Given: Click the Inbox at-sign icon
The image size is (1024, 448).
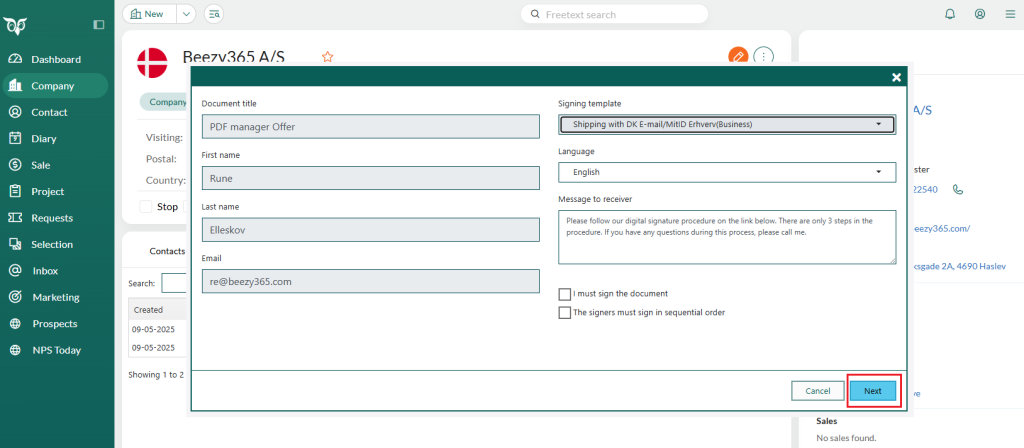Looking at the screenshot, I should (16, 270).
